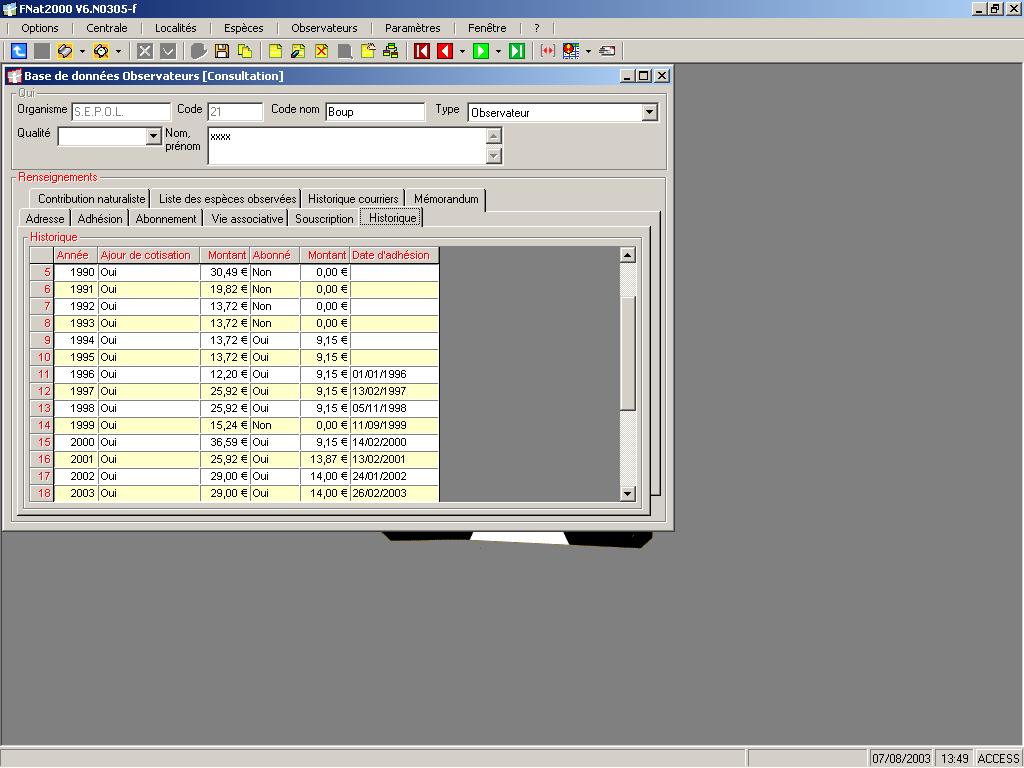This screenshot has width=1024, height=768.
Task: Click the copy pages toolbar icon
Action: point(245,51)
